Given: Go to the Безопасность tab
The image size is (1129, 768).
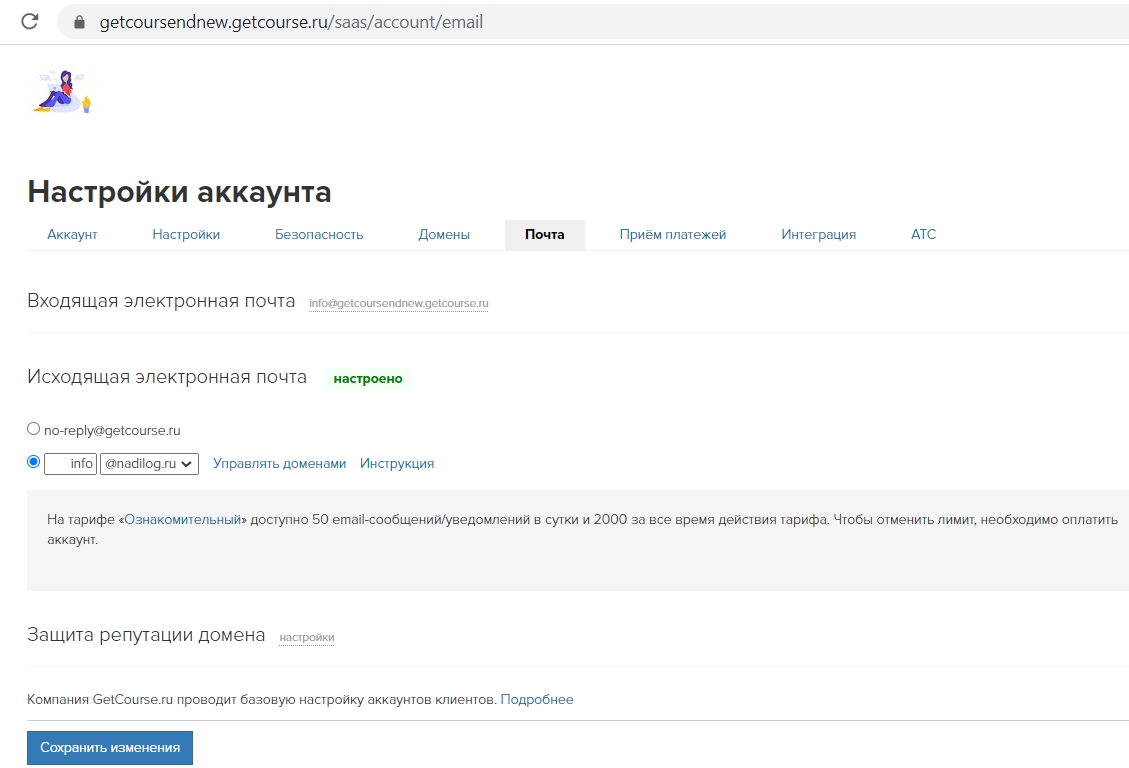Looking at the screenshot, I should click(319, 235).
